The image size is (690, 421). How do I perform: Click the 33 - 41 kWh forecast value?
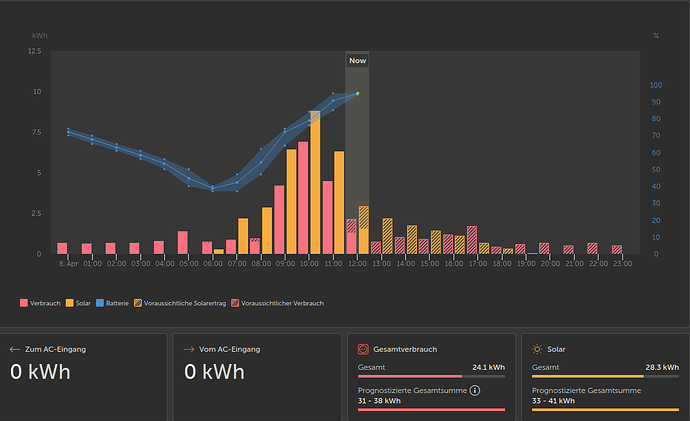553,401
